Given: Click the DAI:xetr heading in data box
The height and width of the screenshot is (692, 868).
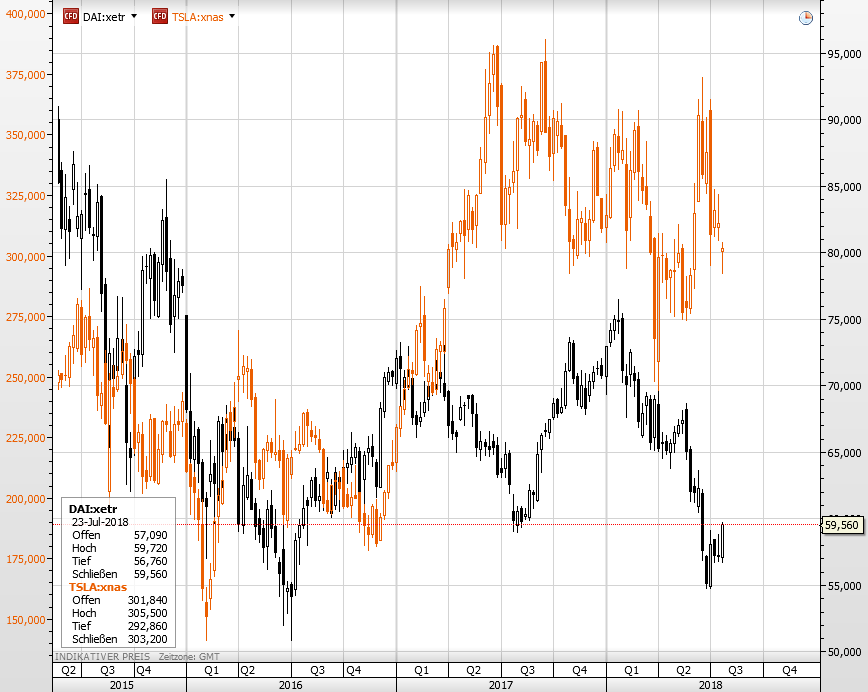Looking at the screenshot, I should [92, 509].
